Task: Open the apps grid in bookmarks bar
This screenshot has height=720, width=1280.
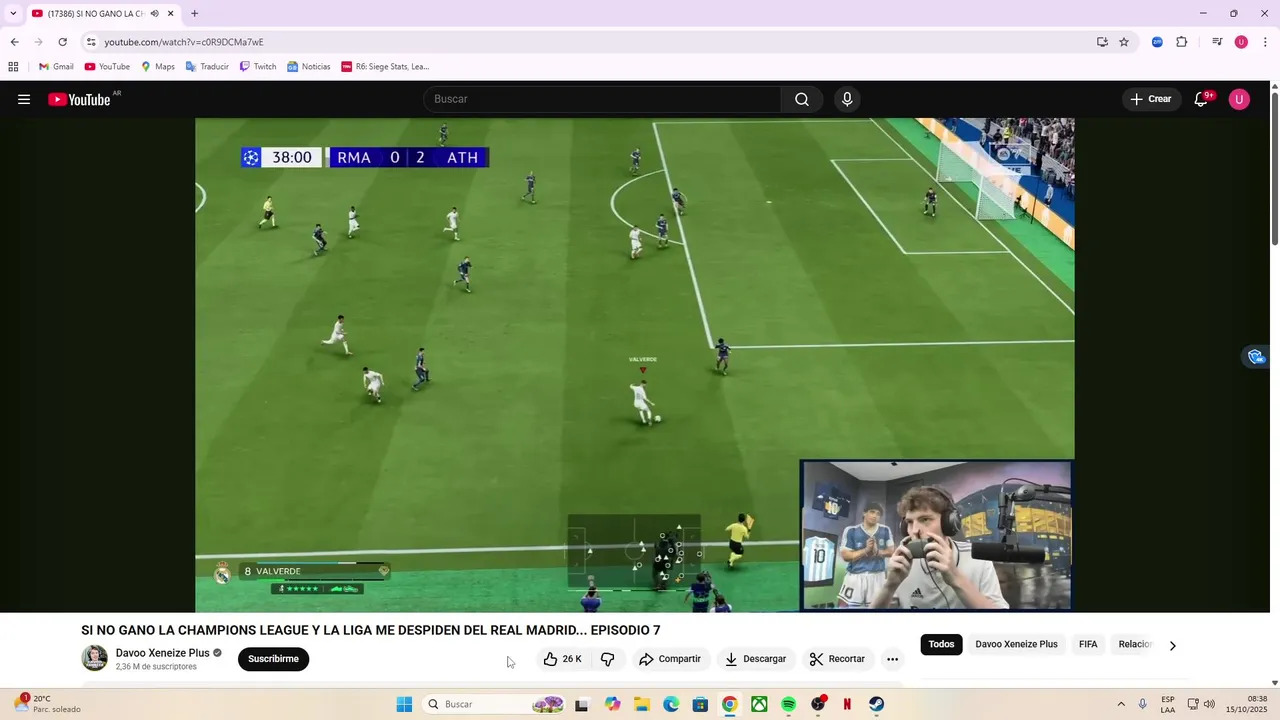Action: pos(13,67)
